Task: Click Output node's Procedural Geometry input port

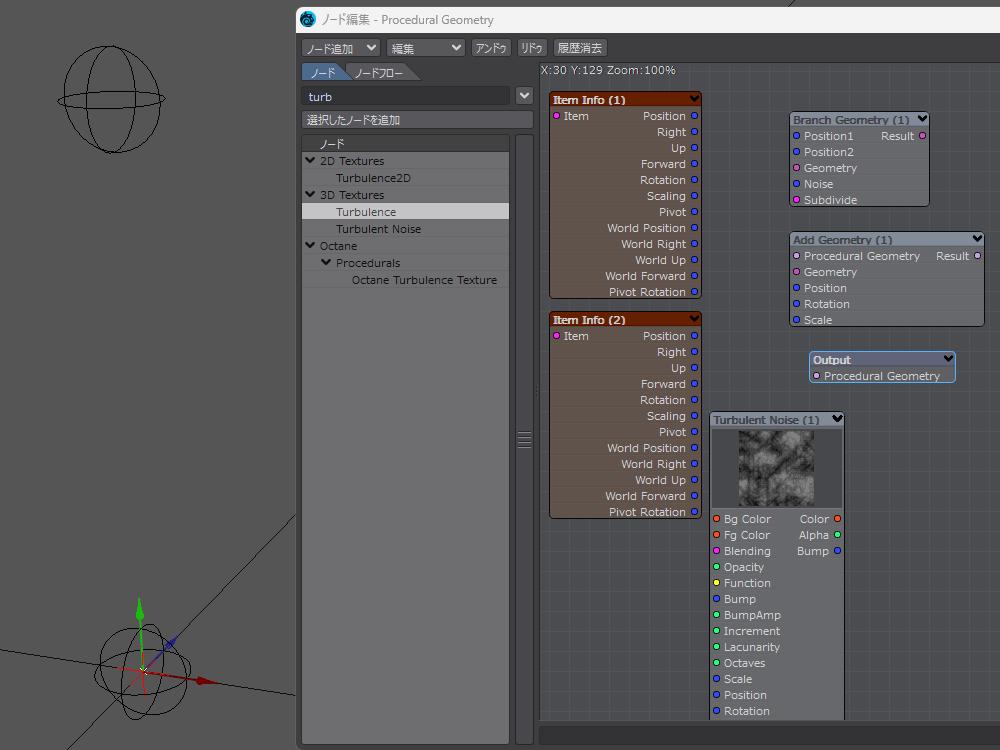Action: [817, 376]
